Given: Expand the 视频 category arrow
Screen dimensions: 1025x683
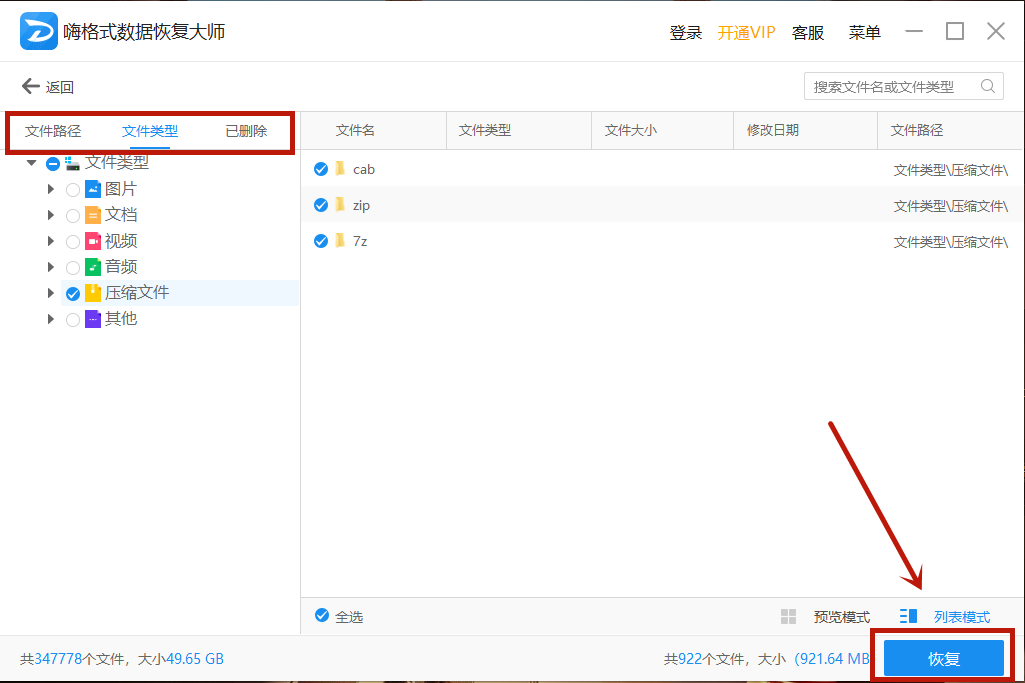Looking at the screenshot, I should point(50,240).
